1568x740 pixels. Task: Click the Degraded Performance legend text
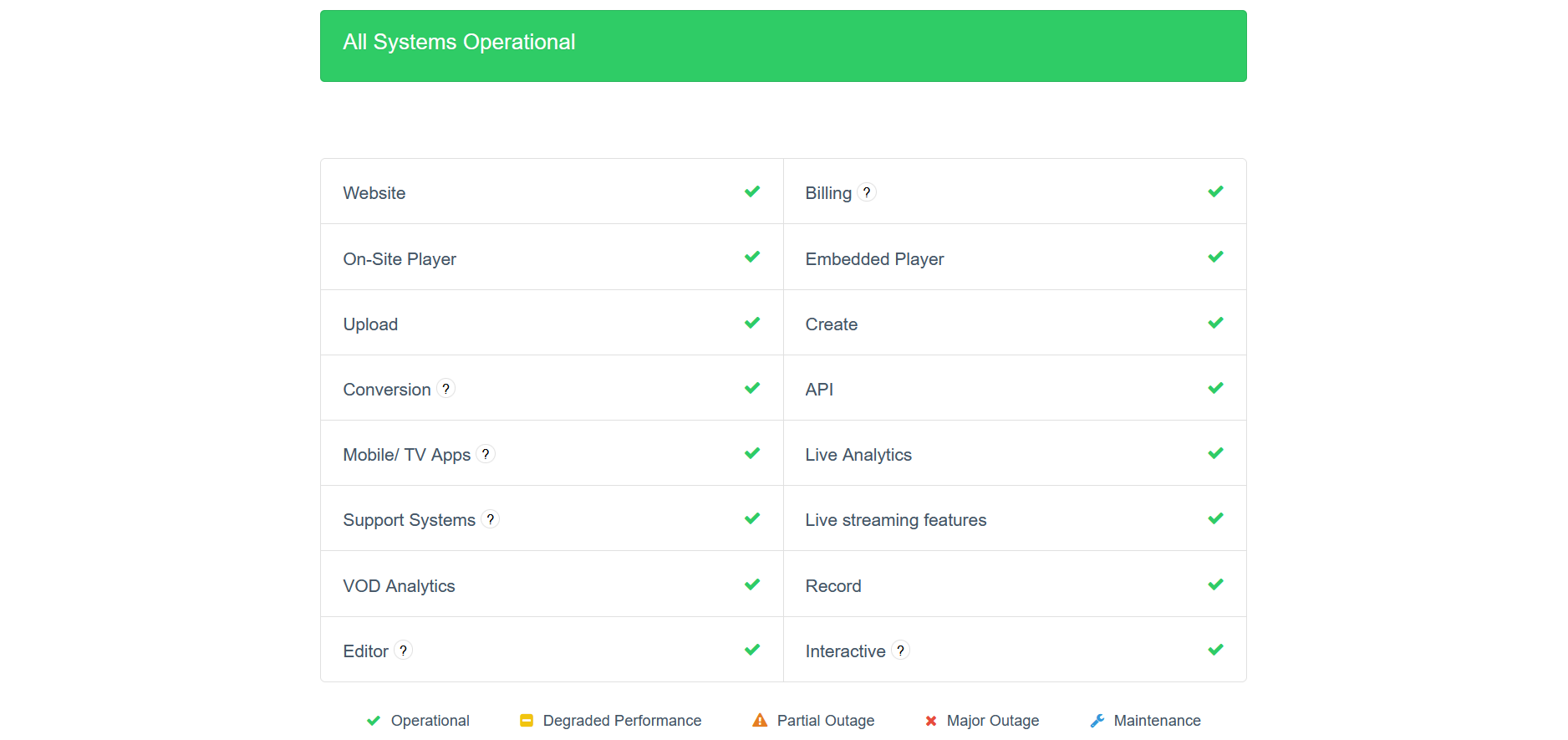pyautogui.click(x=622, y=721)
